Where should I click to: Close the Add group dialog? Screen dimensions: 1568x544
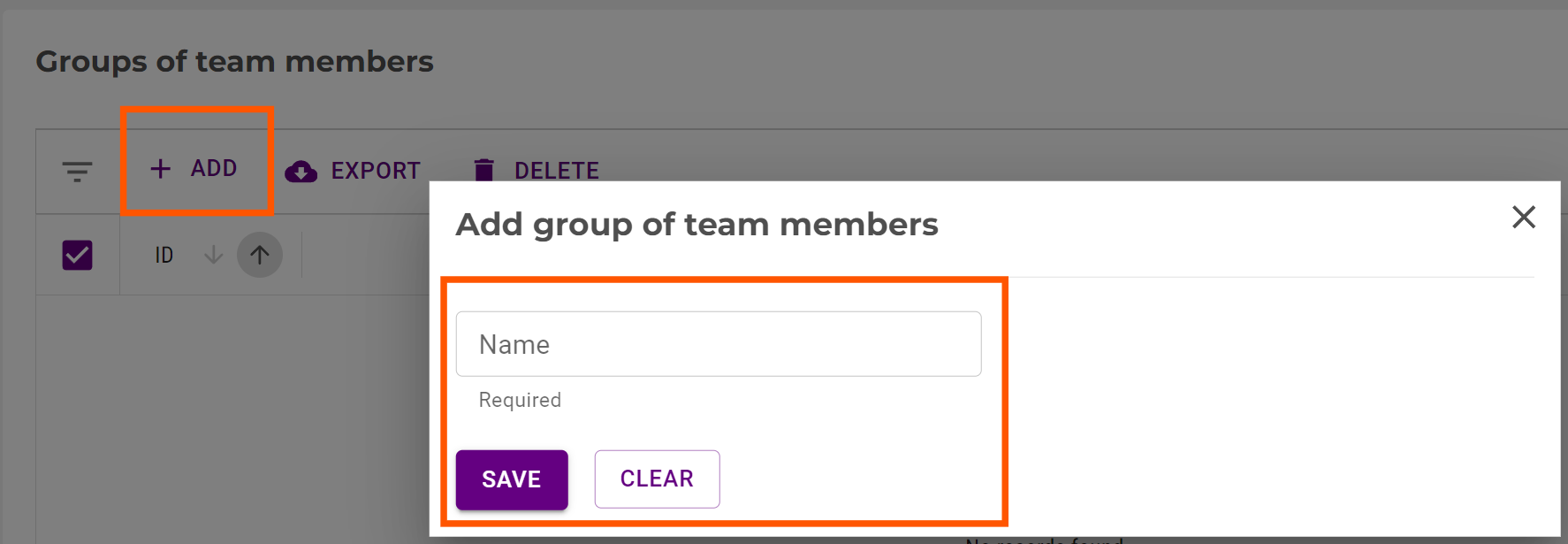tap(1523, 217)
